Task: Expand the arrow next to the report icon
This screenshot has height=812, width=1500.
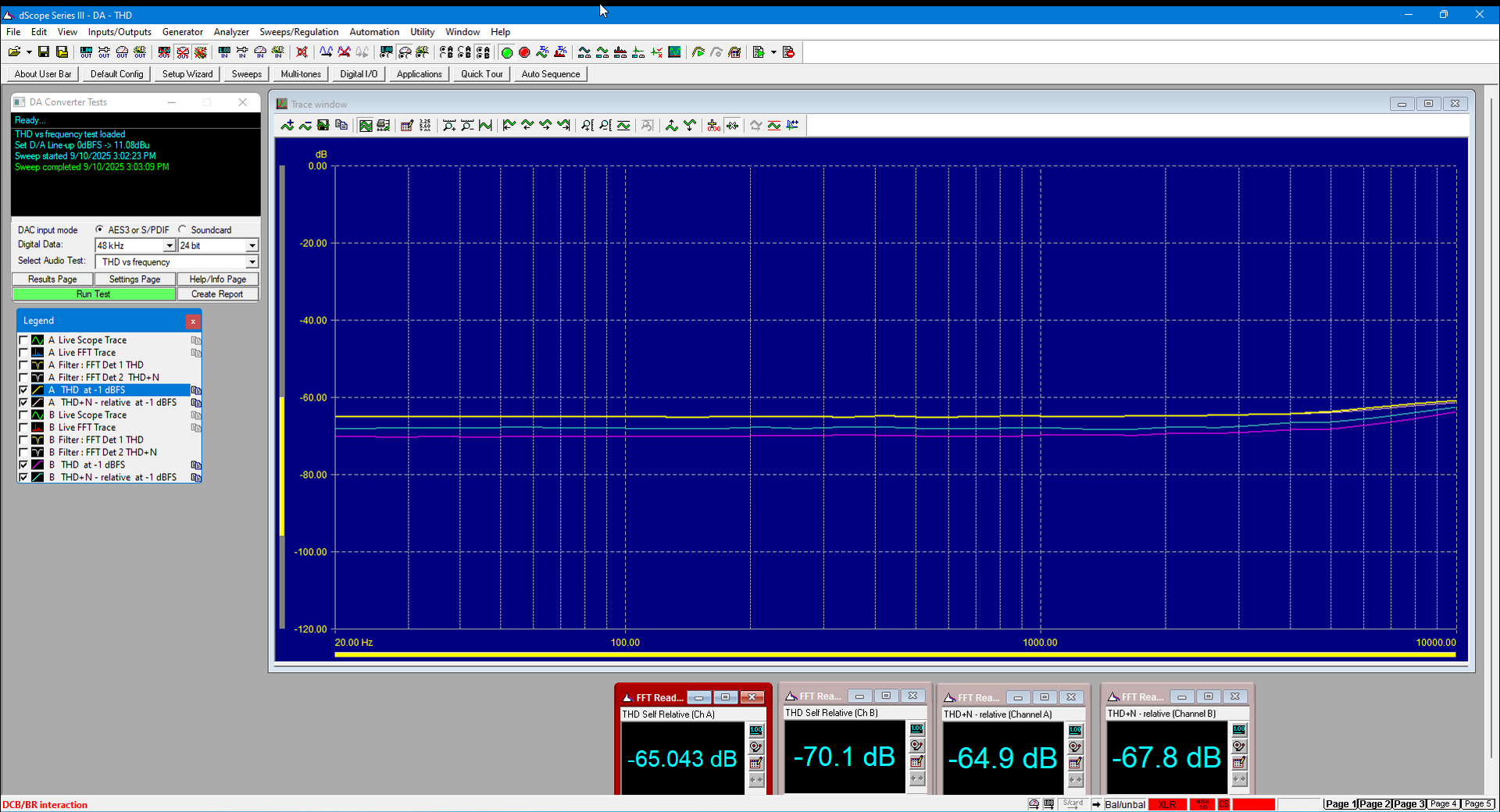Action: tap(773, 52)
